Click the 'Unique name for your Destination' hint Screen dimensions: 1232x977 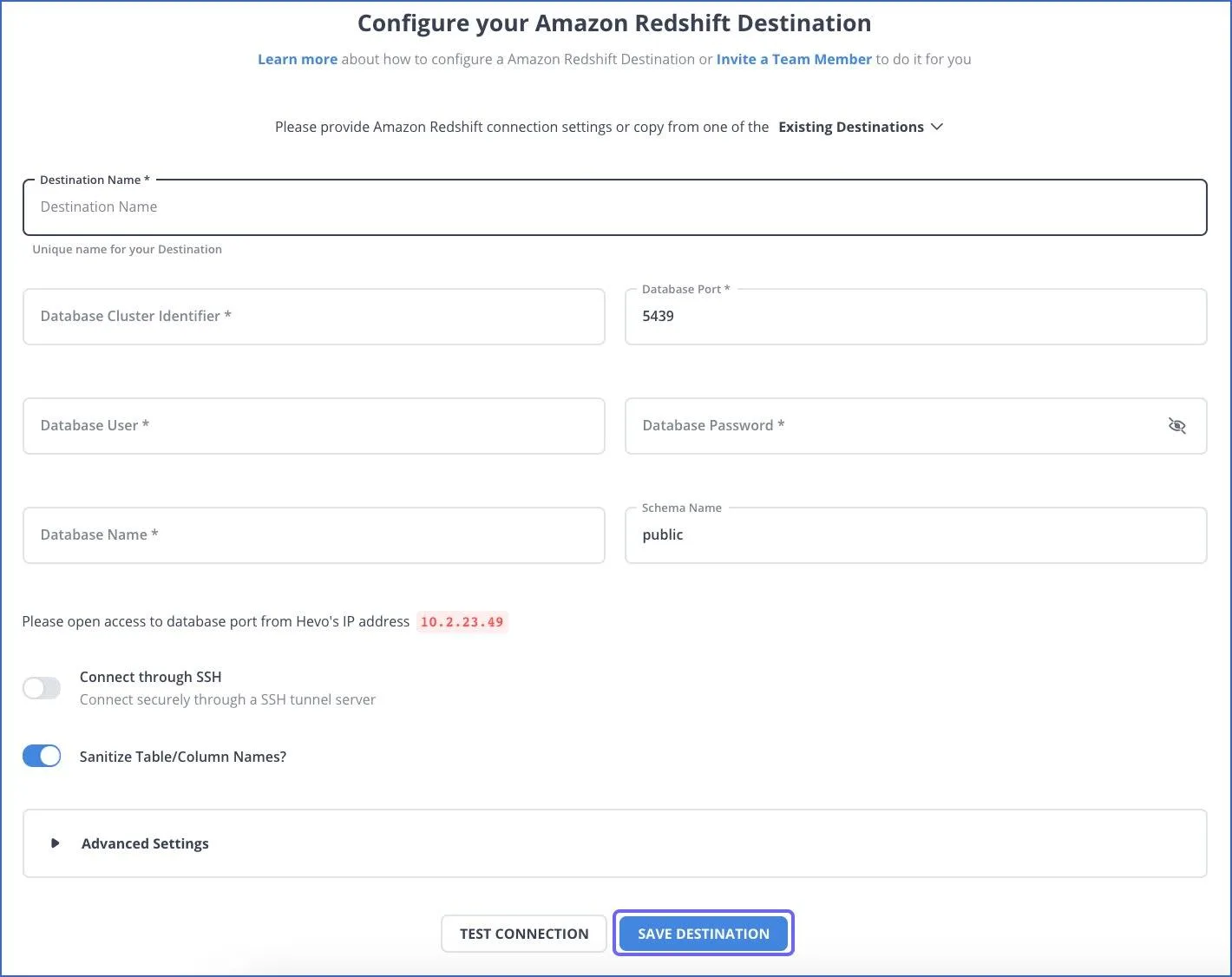[x=127, y=249]
